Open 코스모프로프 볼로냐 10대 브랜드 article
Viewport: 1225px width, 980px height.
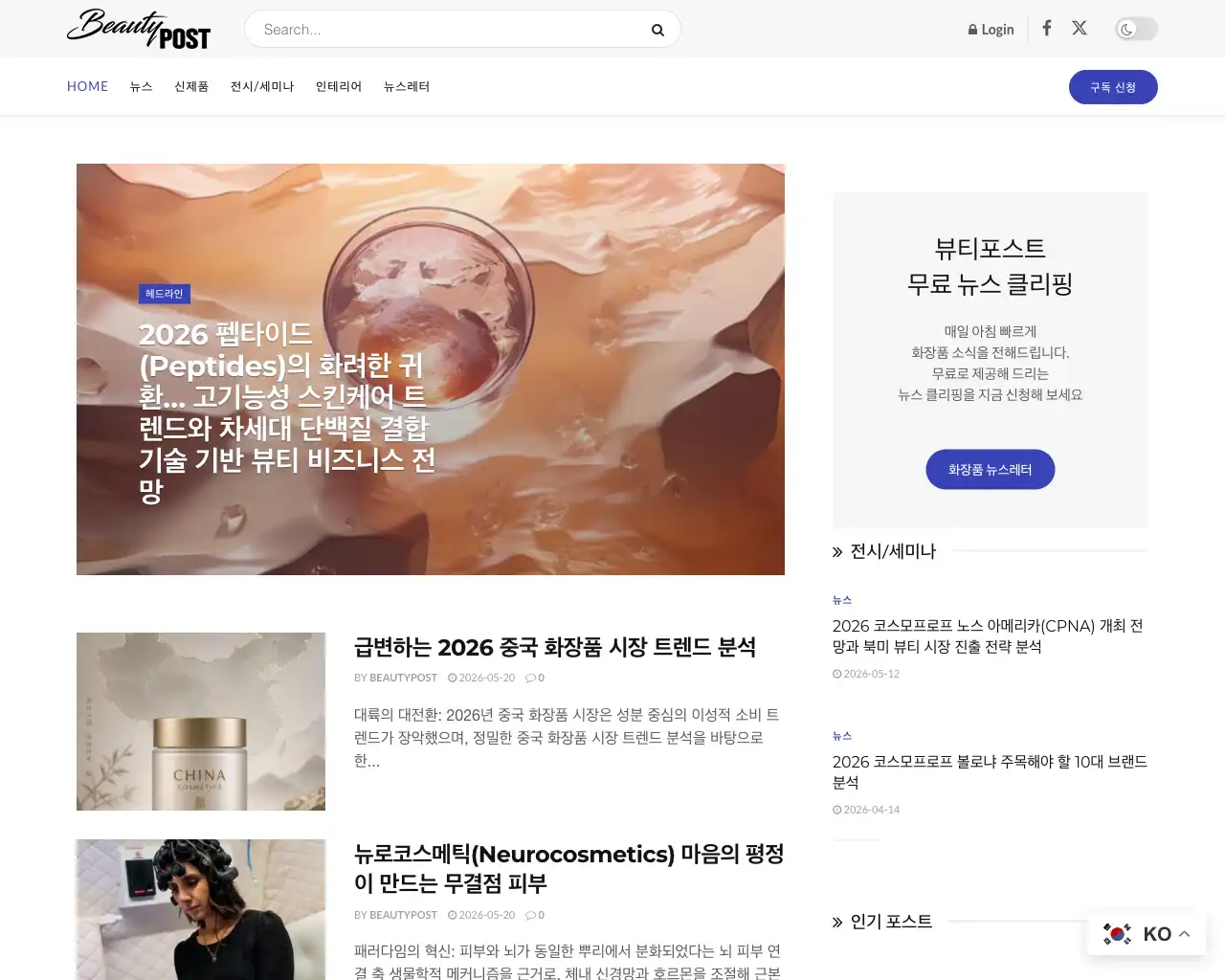(x=990, y=772)
